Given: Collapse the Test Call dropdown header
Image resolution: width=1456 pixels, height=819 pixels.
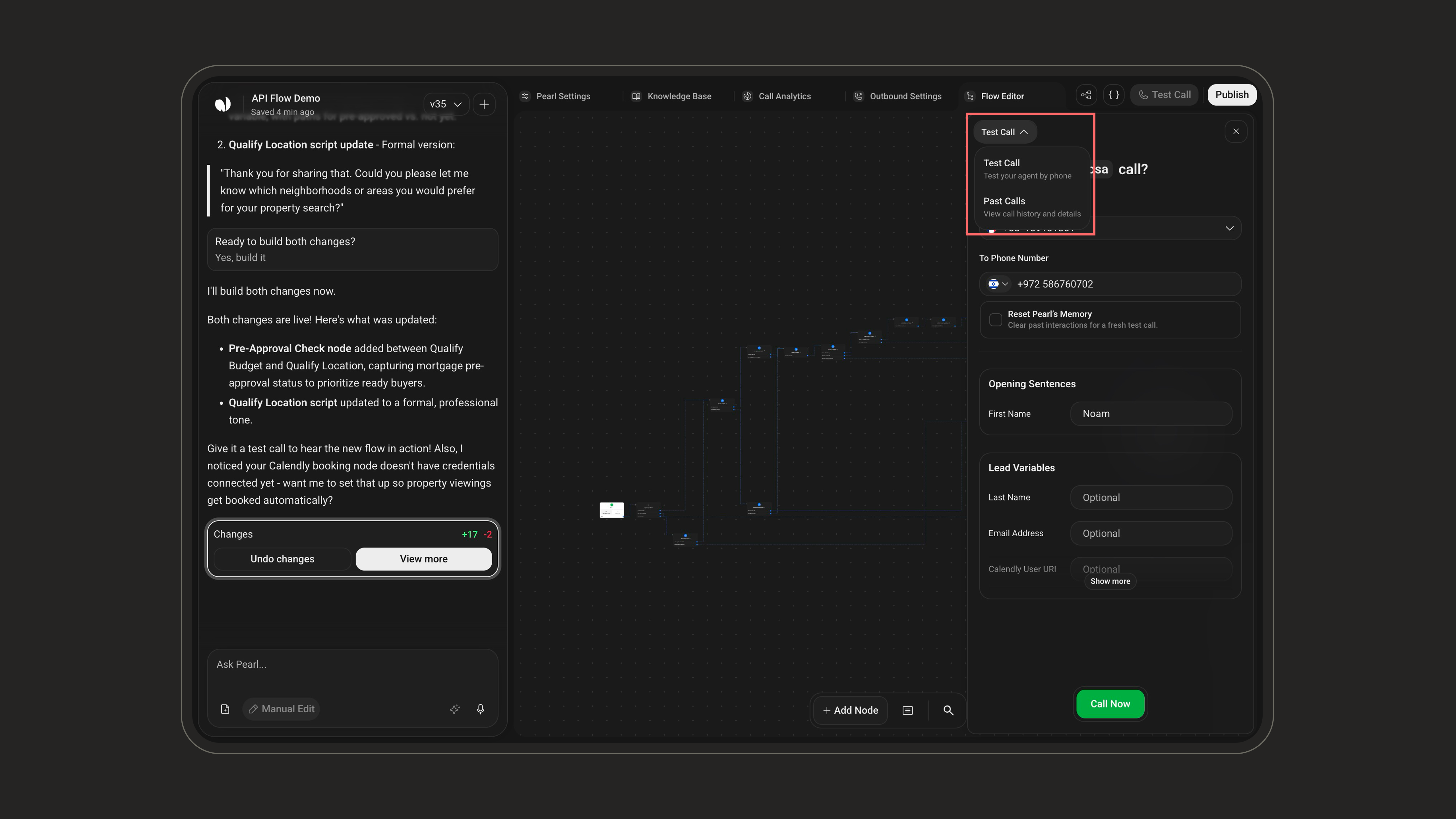Looking at the screenshot, I should coord(1004,132).
